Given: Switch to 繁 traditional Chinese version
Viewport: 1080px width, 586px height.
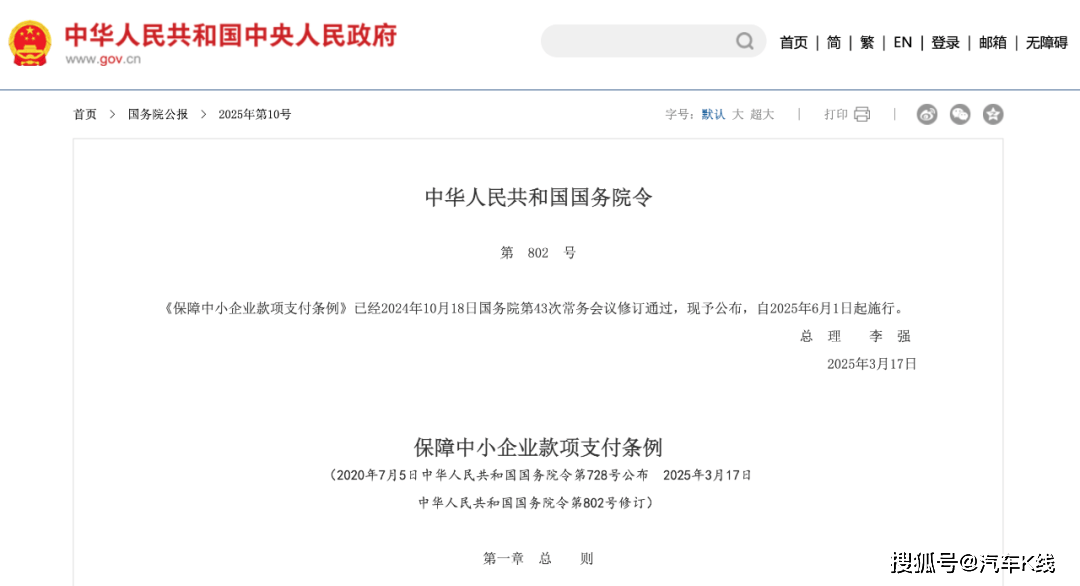Looking at the screenshot, I should point(866,42).
